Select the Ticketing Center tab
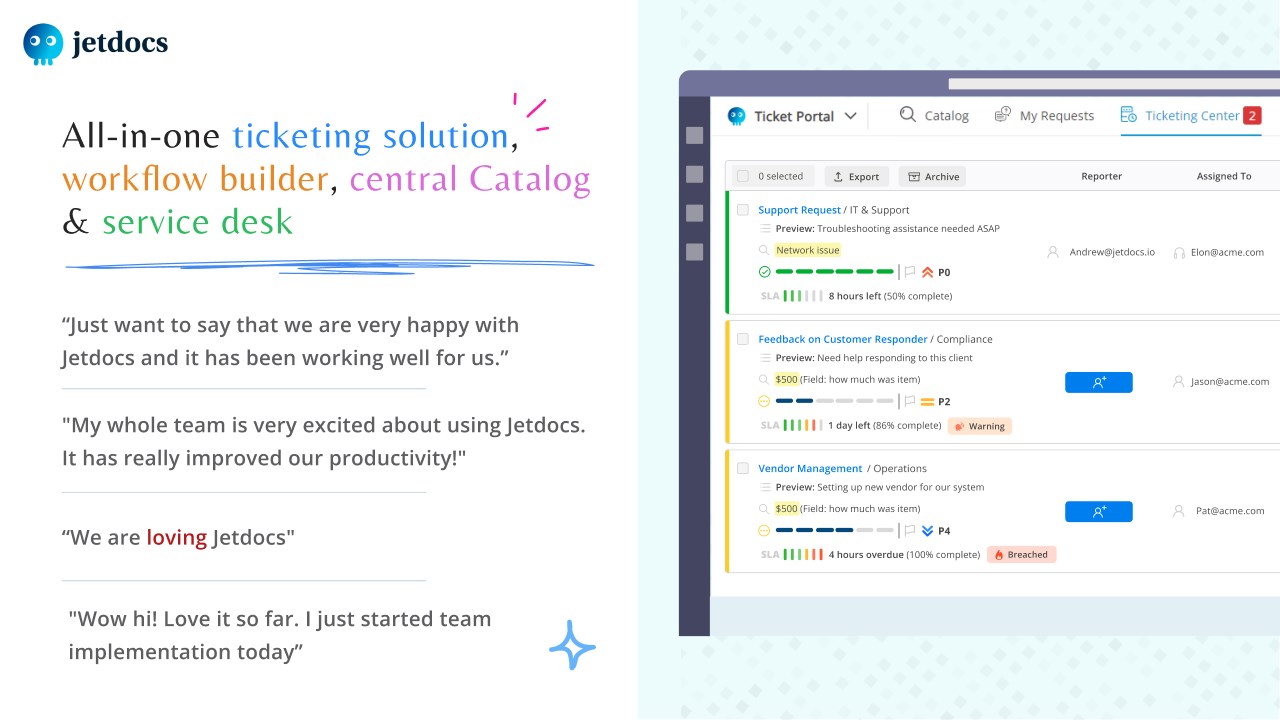 1190,116
